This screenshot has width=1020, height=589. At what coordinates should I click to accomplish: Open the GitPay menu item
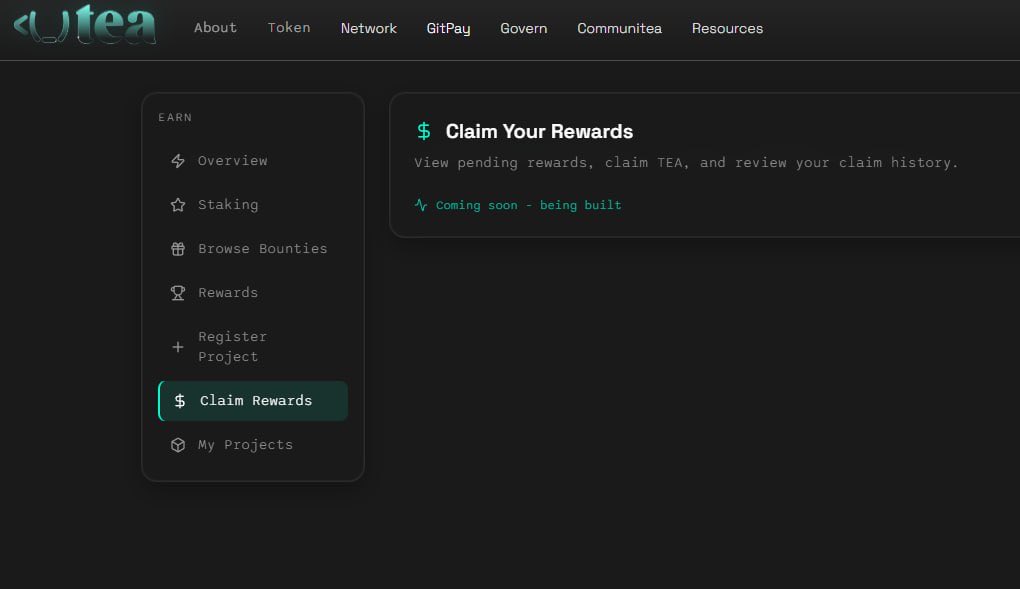coord(448,29)
